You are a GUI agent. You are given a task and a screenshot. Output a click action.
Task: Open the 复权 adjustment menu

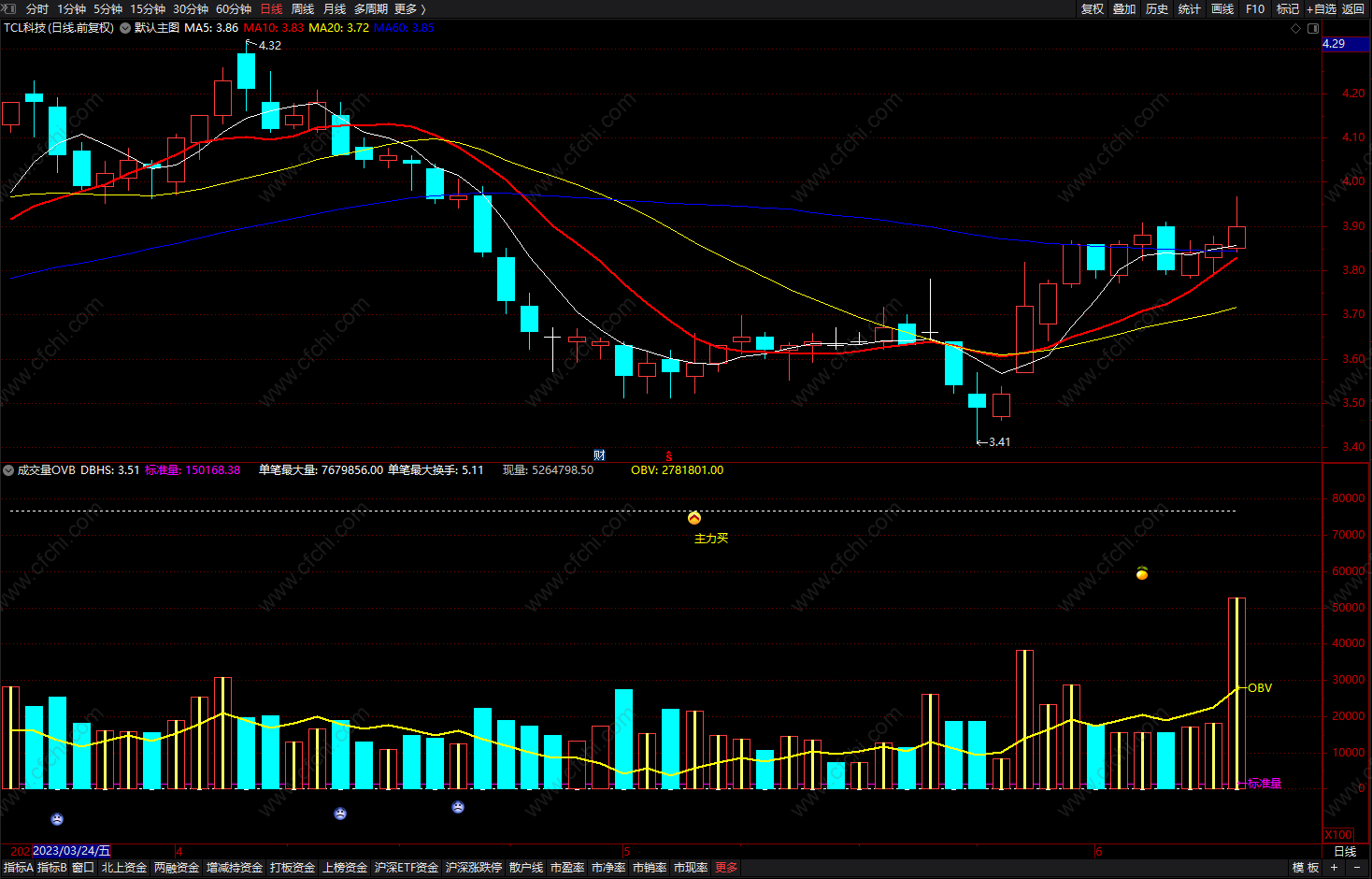point(1093,8)
